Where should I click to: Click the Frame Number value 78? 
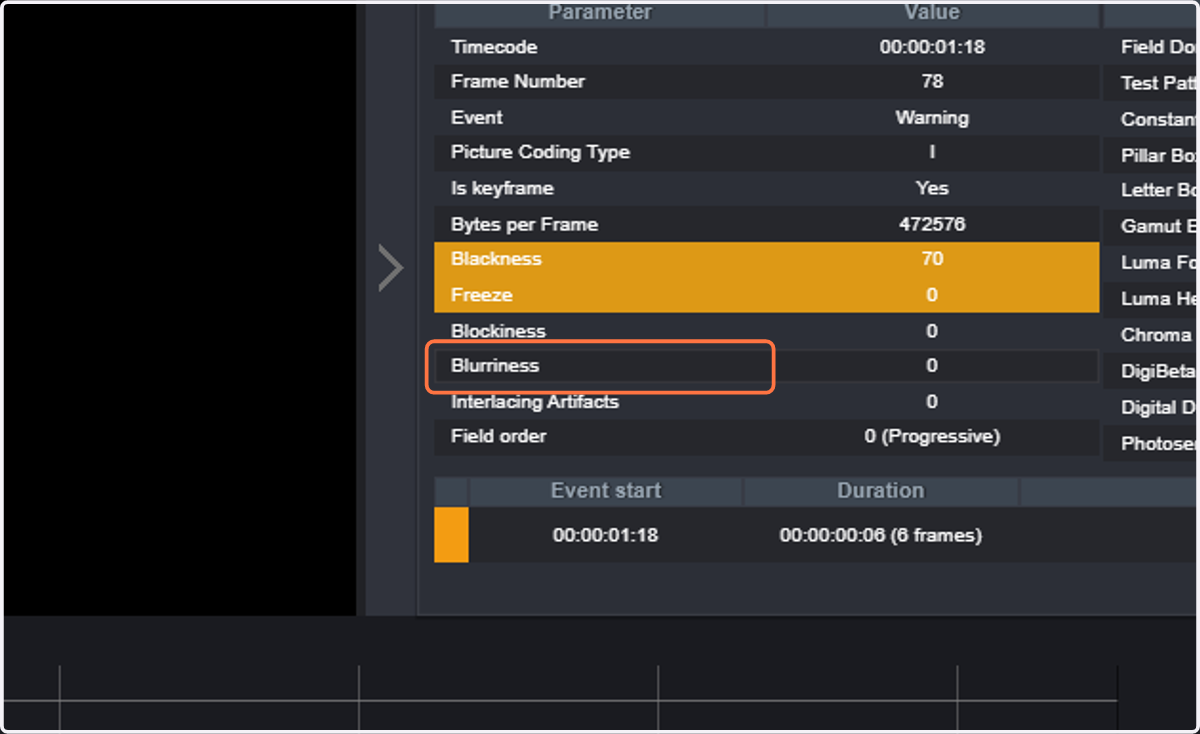pyautogui.click(x=932, y=82)
